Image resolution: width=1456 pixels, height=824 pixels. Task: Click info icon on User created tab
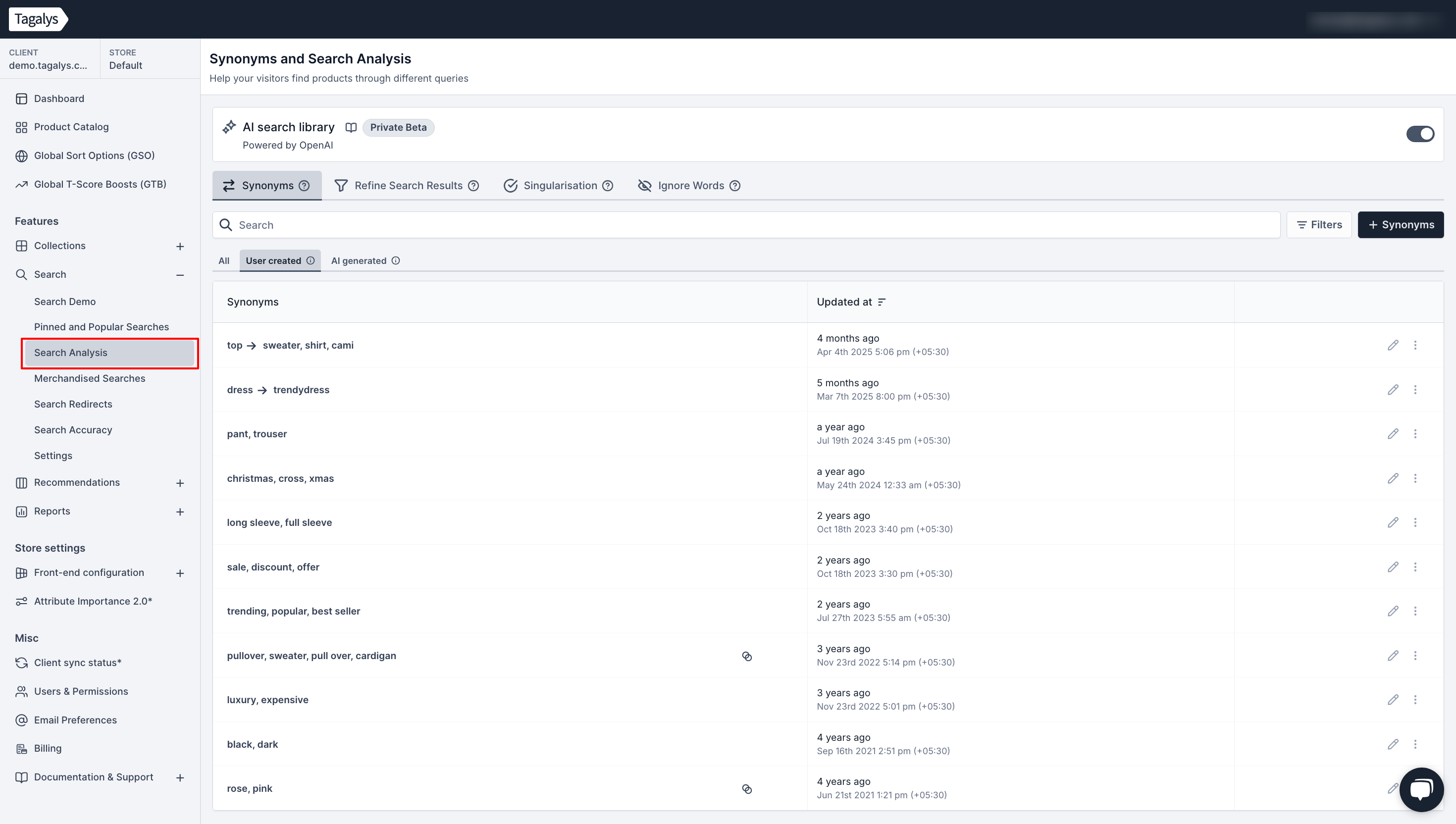[311, 260]
